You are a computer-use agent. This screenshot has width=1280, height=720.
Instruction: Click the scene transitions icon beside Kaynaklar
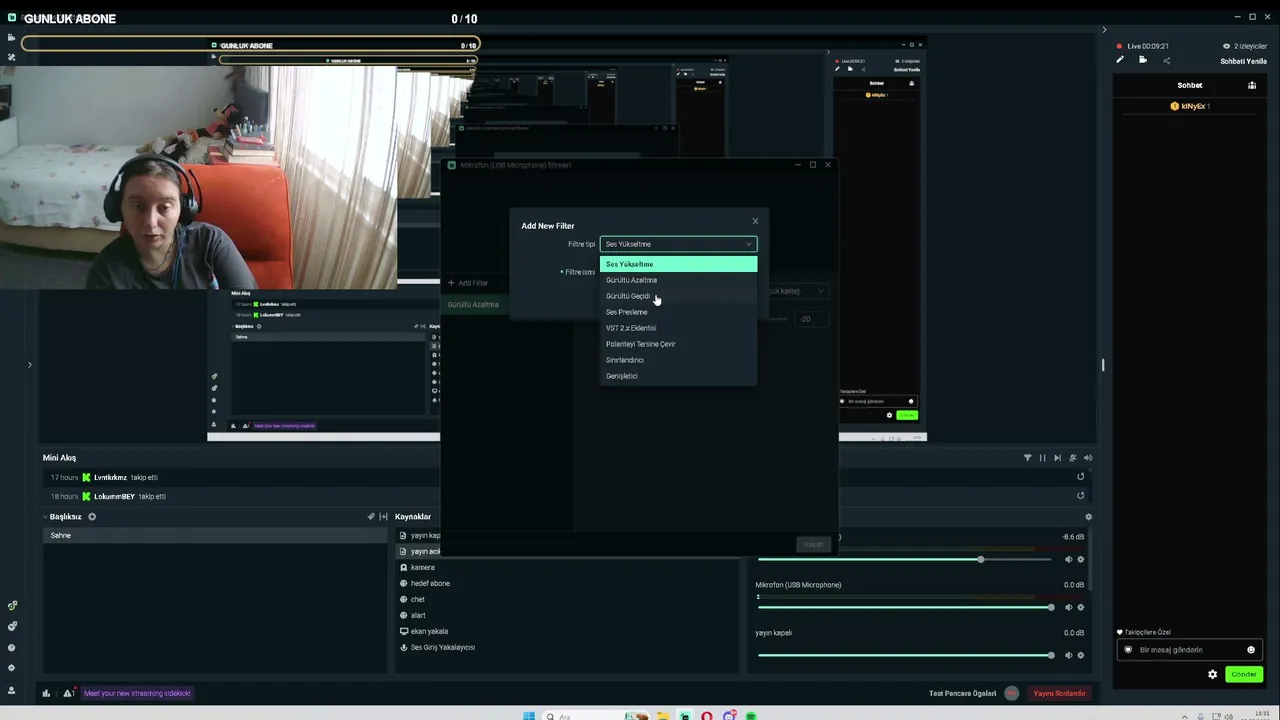pos(383,517)
